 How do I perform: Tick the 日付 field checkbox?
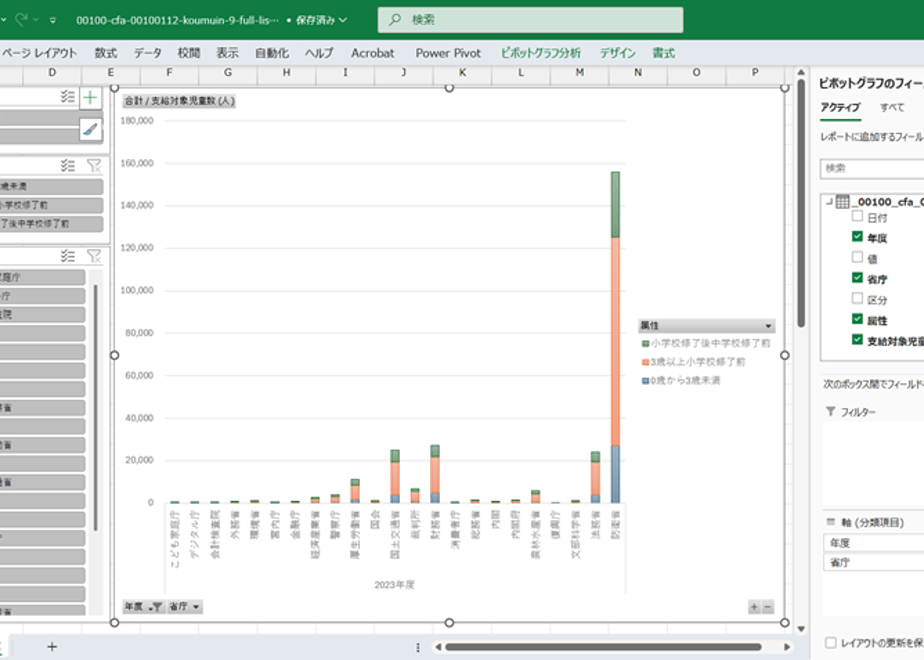point(857,216)
